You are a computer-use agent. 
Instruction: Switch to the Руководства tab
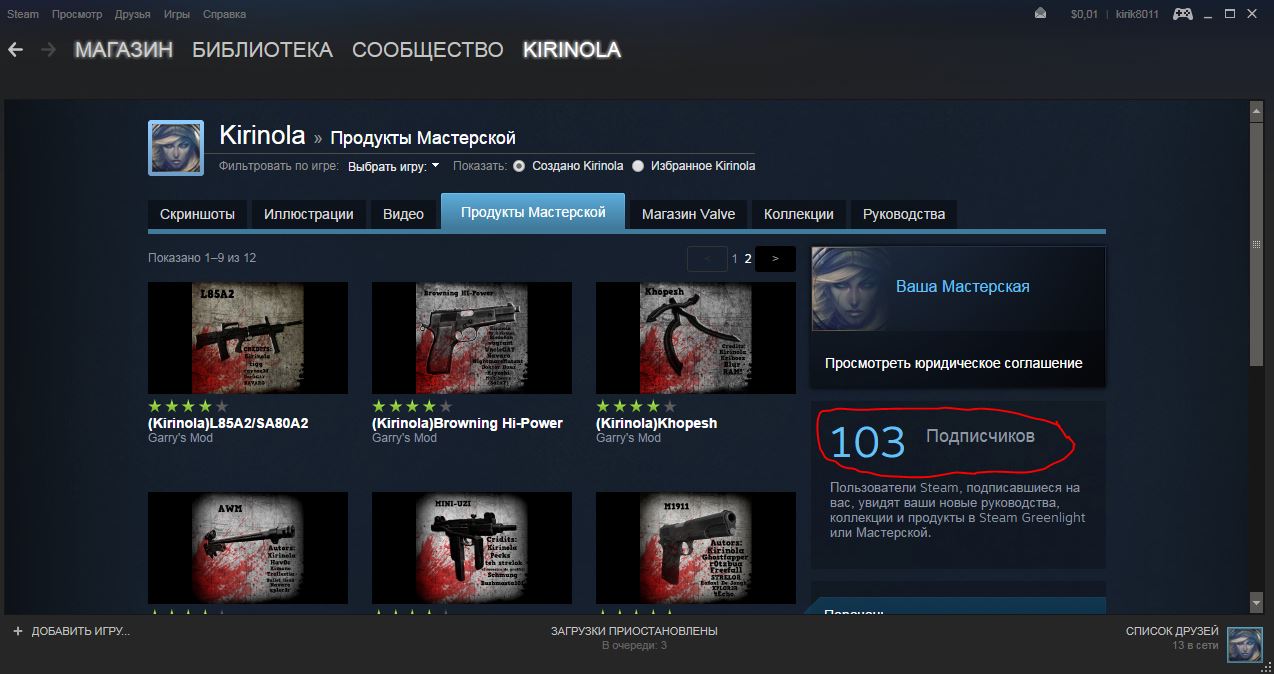click(904, 214)
